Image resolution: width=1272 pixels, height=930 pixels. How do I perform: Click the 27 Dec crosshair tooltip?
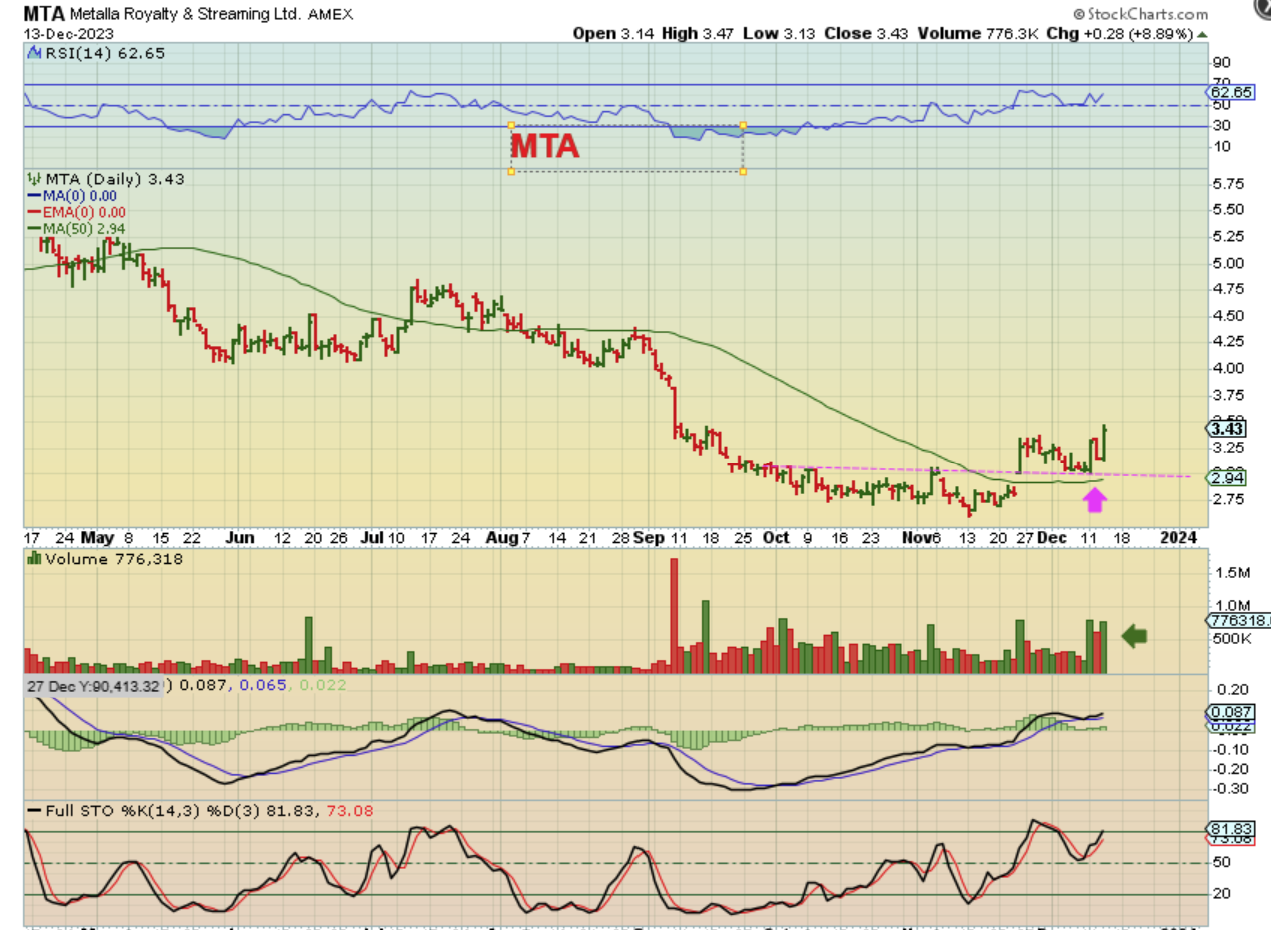click(92, 686)
